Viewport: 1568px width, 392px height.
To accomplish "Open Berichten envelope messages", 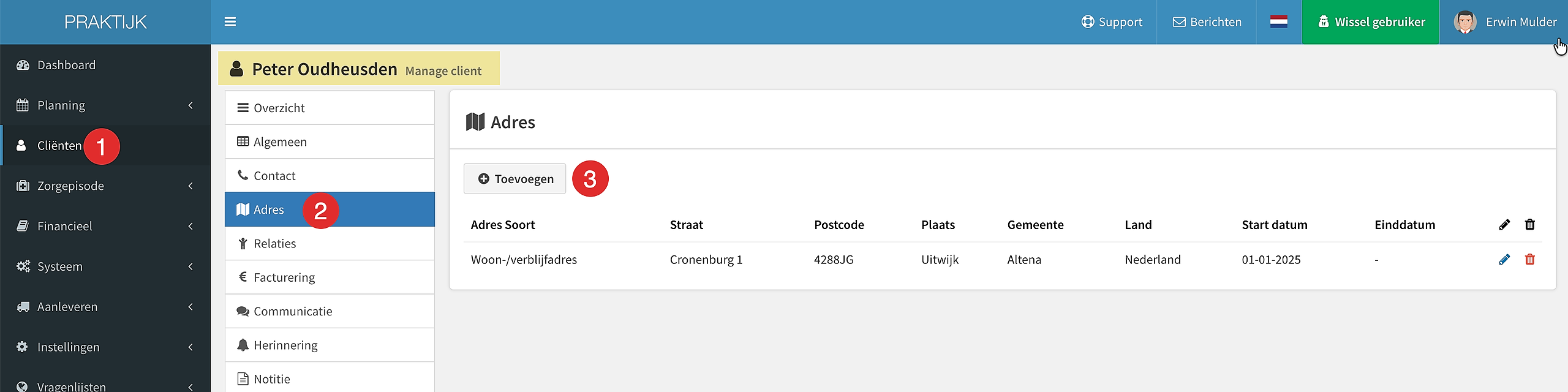I will click(1207, 22).
